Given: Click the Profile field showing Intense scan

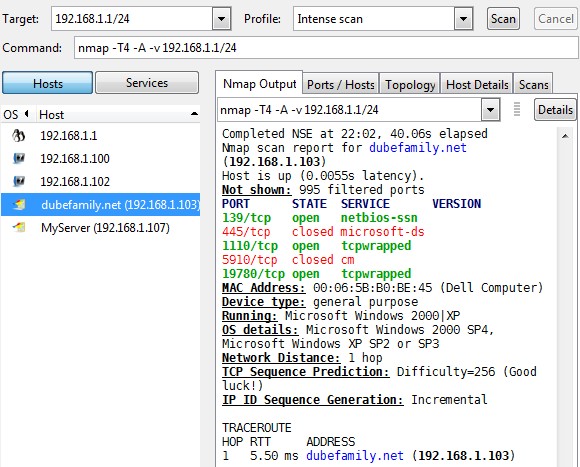Looking at the screenshot, I should (x=374, y=18).
